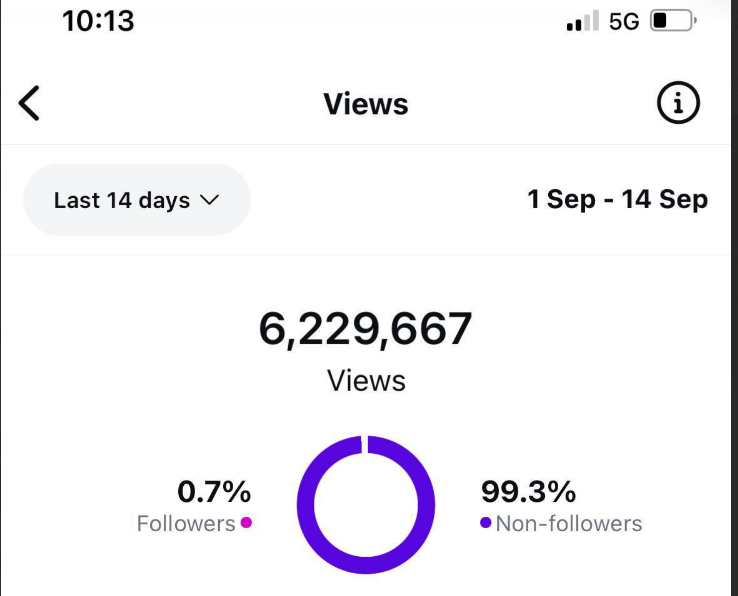Click the purple donut chart ring
This screenshot has width=738, height=596.
pos(310,505)
